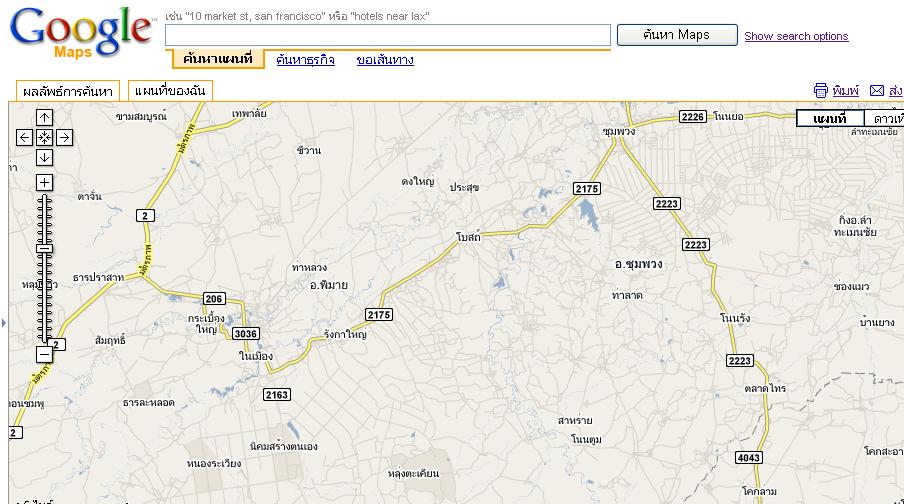
Task: Open the ขอเส้นทาง directions link
Action: (385, 59)
